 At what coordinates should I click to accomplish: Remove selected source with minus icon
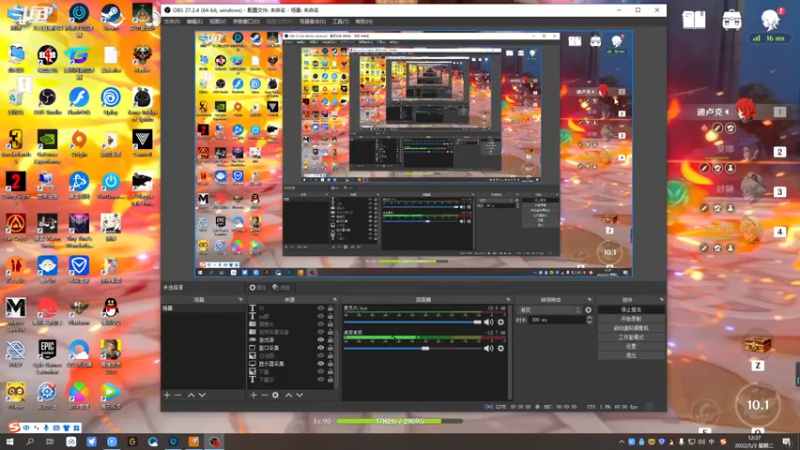point(264,395)
